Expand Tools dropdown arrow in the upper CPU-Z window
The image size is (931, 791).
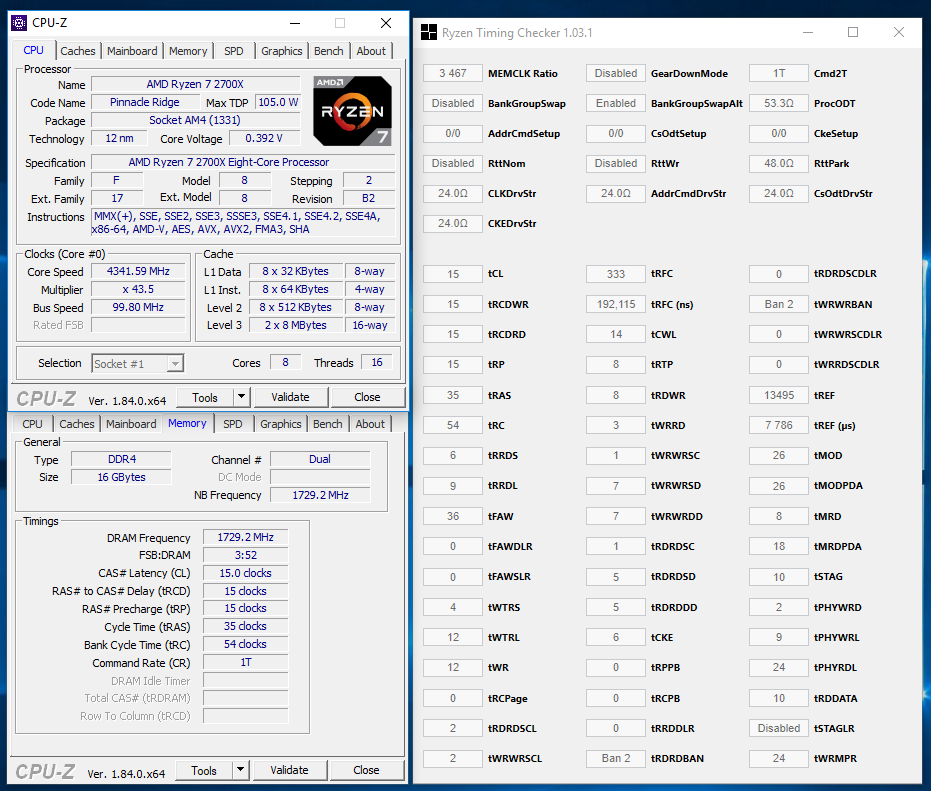point(241,397)
